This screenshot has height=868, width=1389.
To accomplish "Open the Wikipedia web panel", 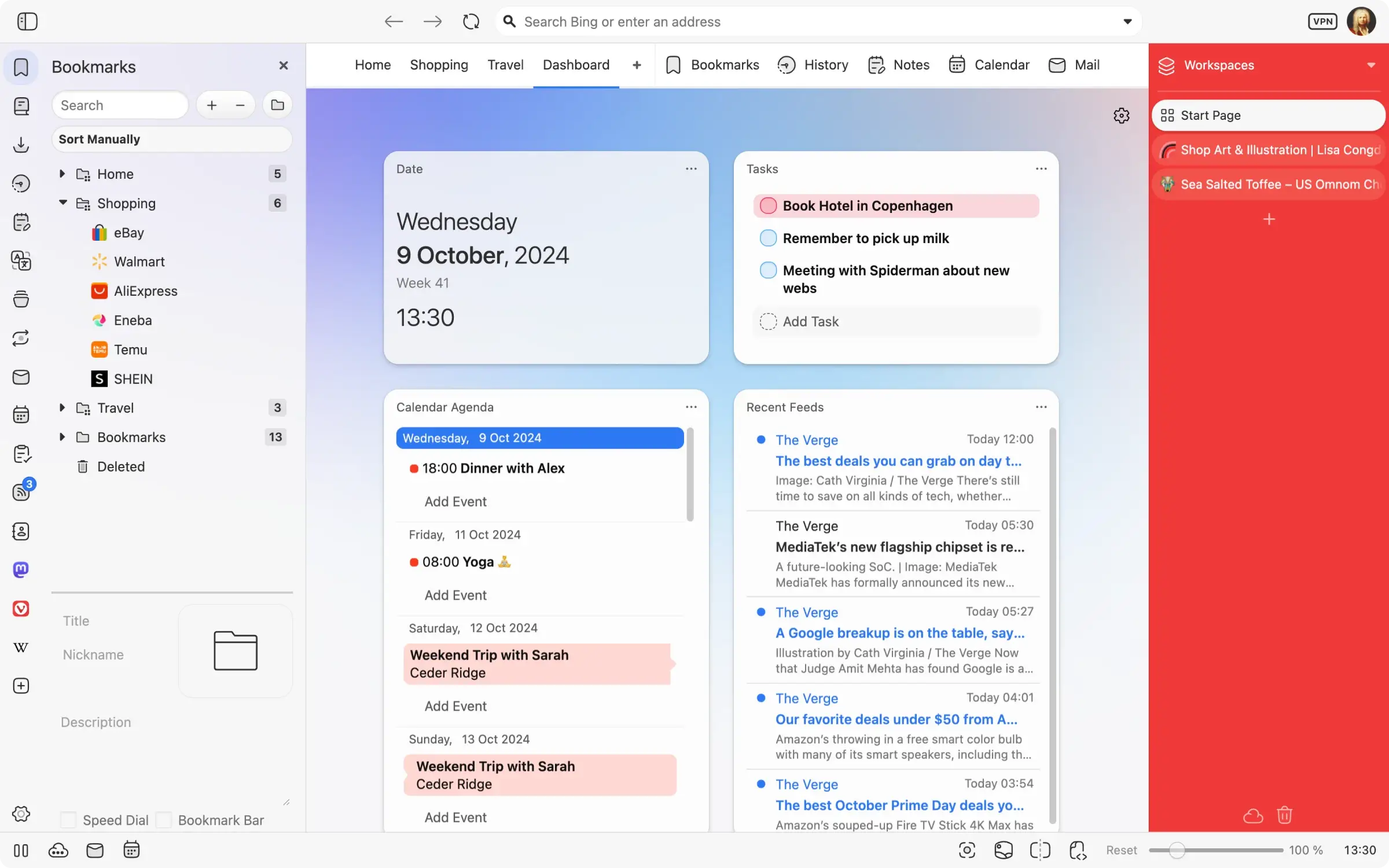I will pyautogui.click(x=21, y=648).
